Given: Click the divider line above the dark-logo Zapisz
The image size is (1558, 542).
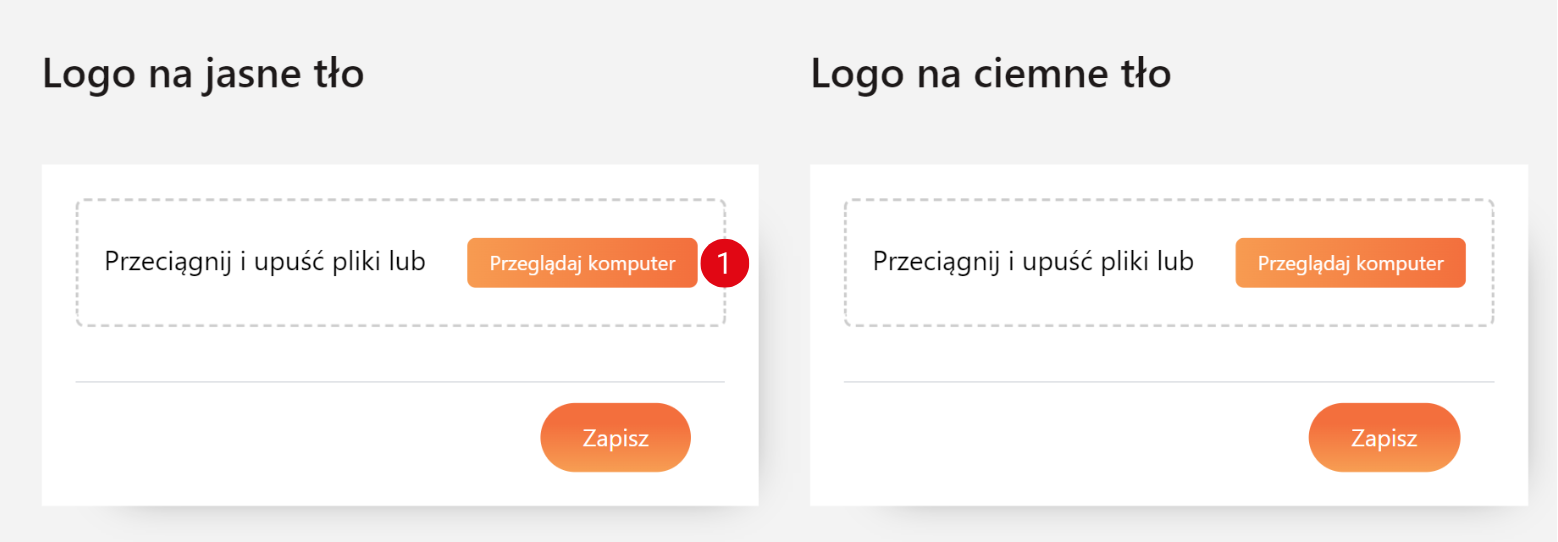Looking at the screenshot, I should [x=1168, y=382].
